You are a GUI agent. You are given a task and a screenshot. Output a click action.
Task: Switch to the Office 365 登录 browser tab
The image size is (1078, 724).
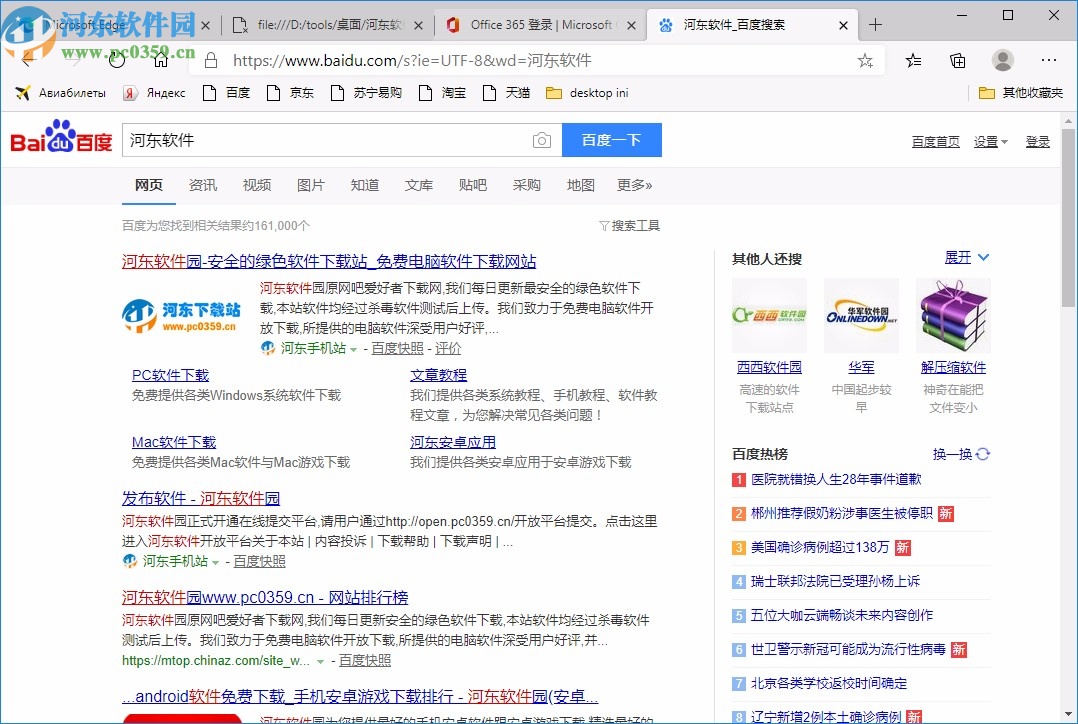click(538, 26)
